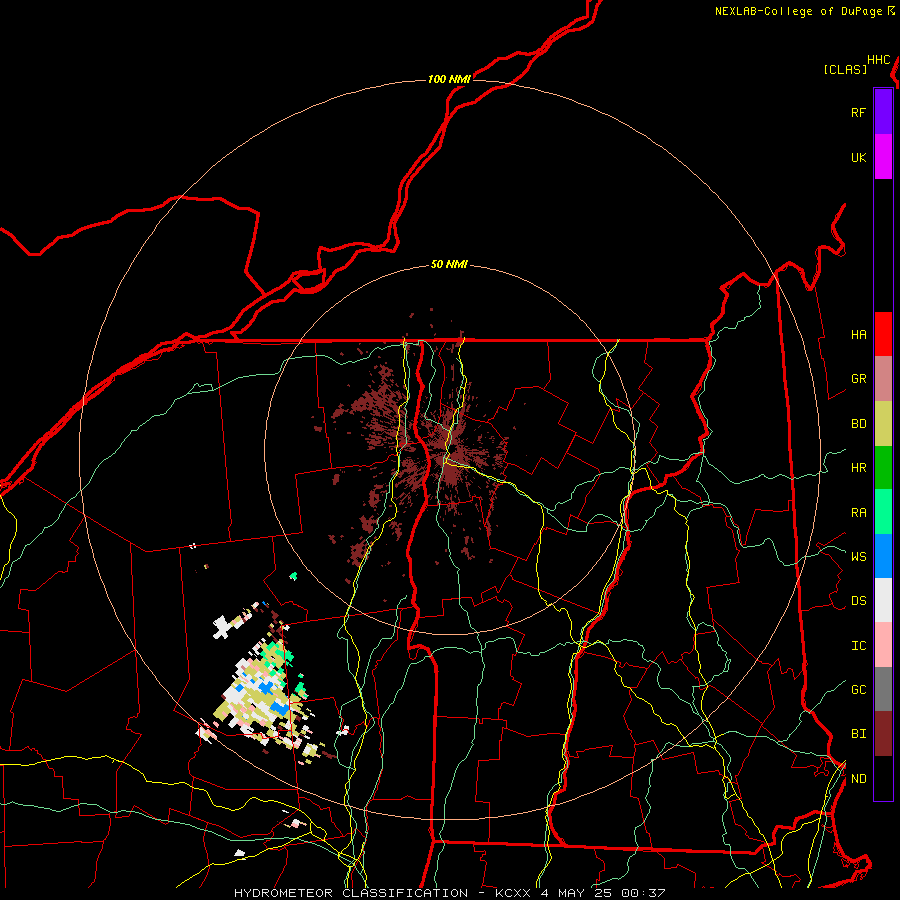Click the GC legend label
The image size is (900, 900).
point(858,690)
